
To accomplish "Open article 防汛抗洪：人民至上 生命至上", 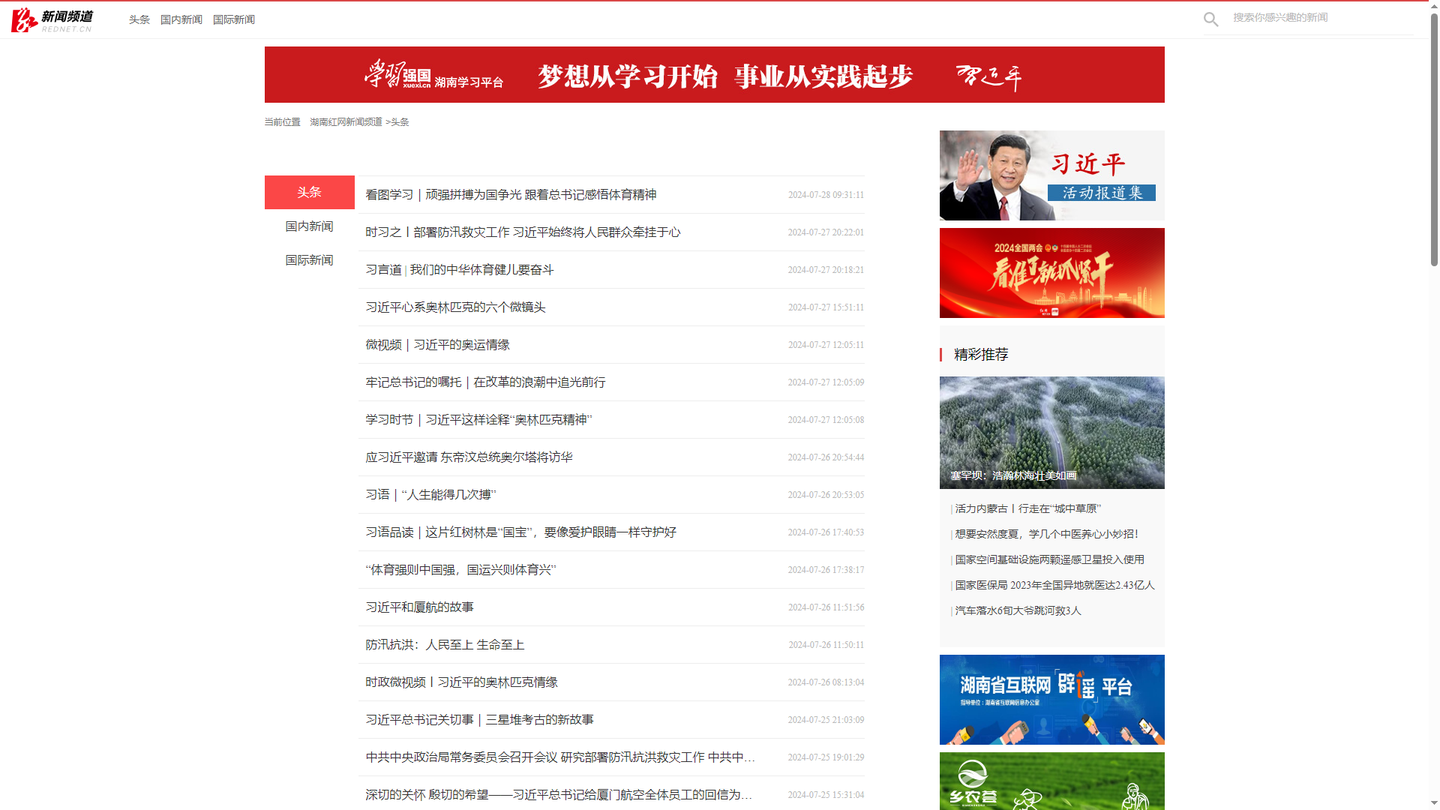I will point(445,645).
